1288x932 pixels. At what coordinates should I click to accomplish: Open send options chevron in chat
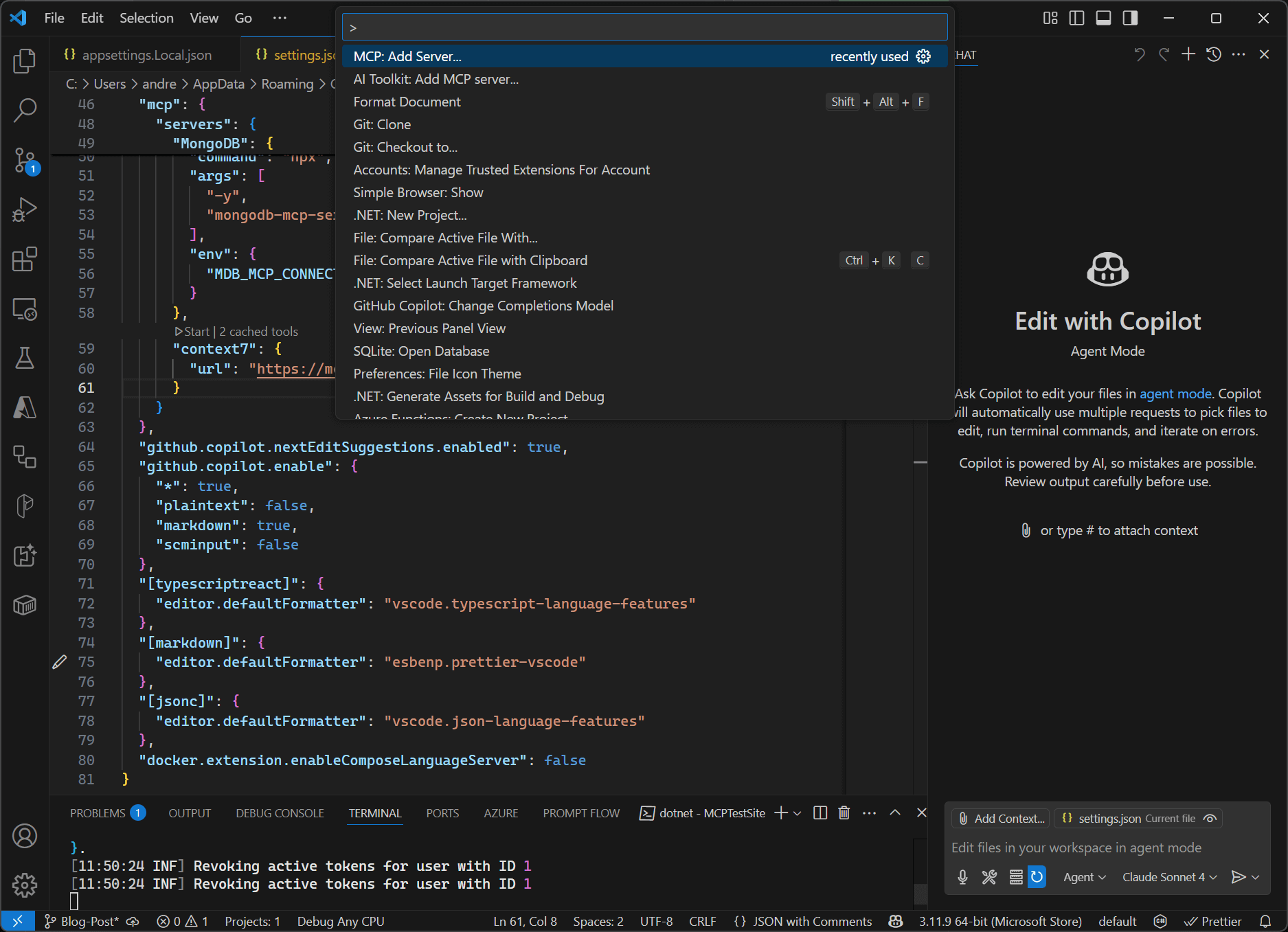(x=1256, y=877)
